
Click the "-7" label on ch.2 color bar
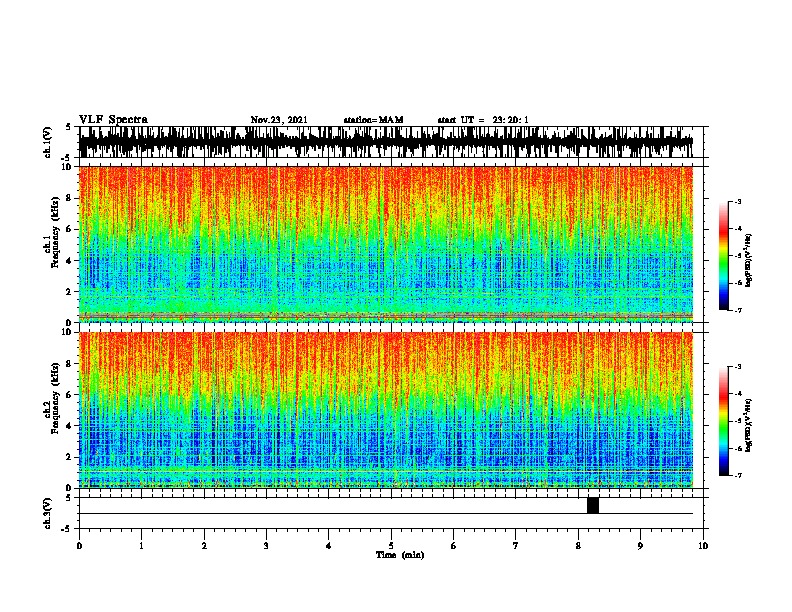738,475
